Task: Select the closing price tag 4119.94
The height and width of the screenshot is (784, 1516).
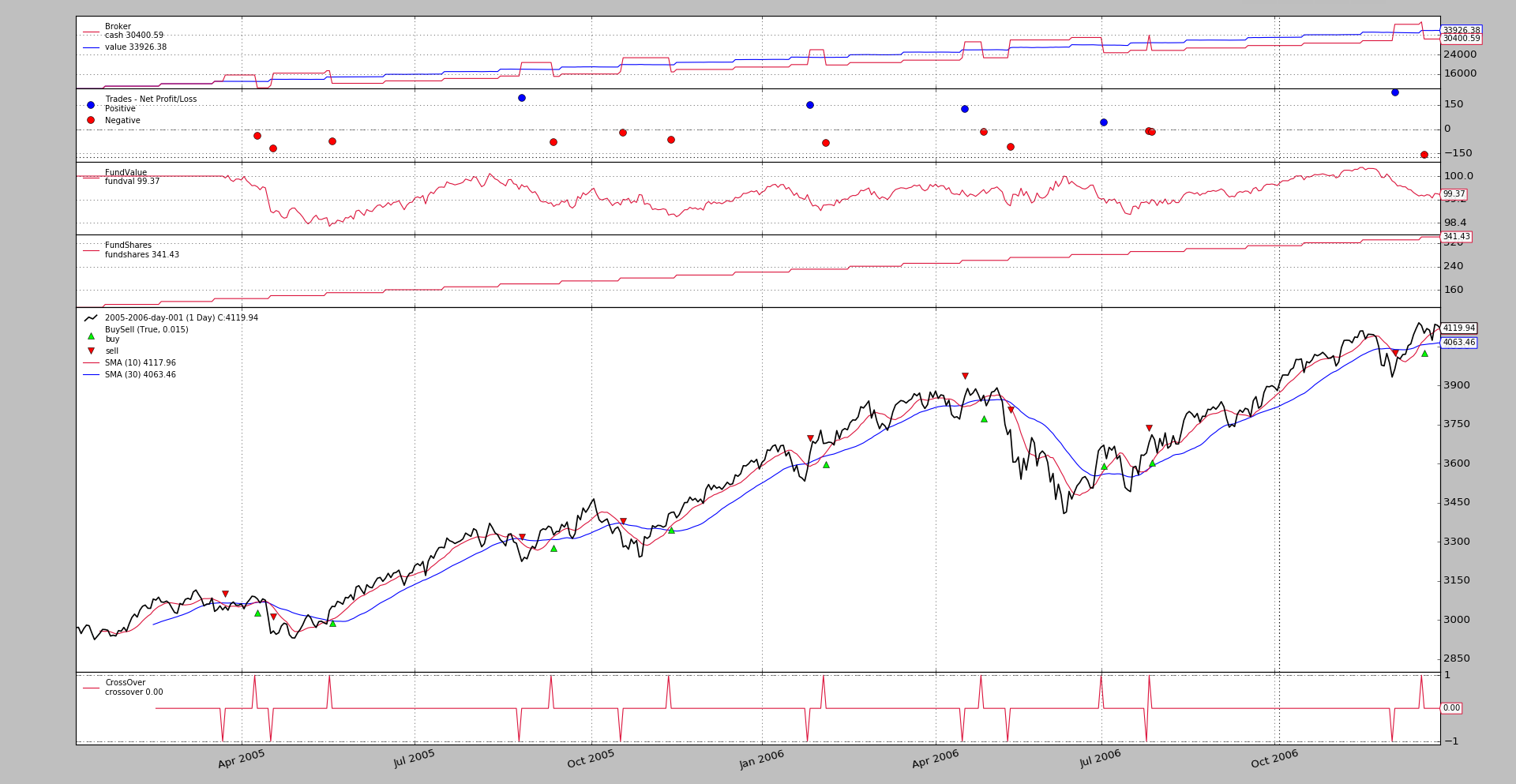Action: click(x=1458, y=328)
